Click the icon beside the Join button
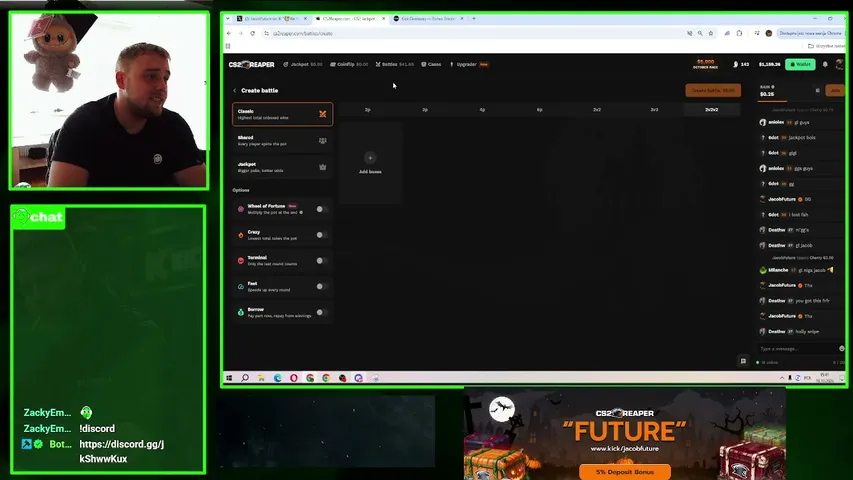This screenshot has width=853, height=480. (x=817, y=90)
